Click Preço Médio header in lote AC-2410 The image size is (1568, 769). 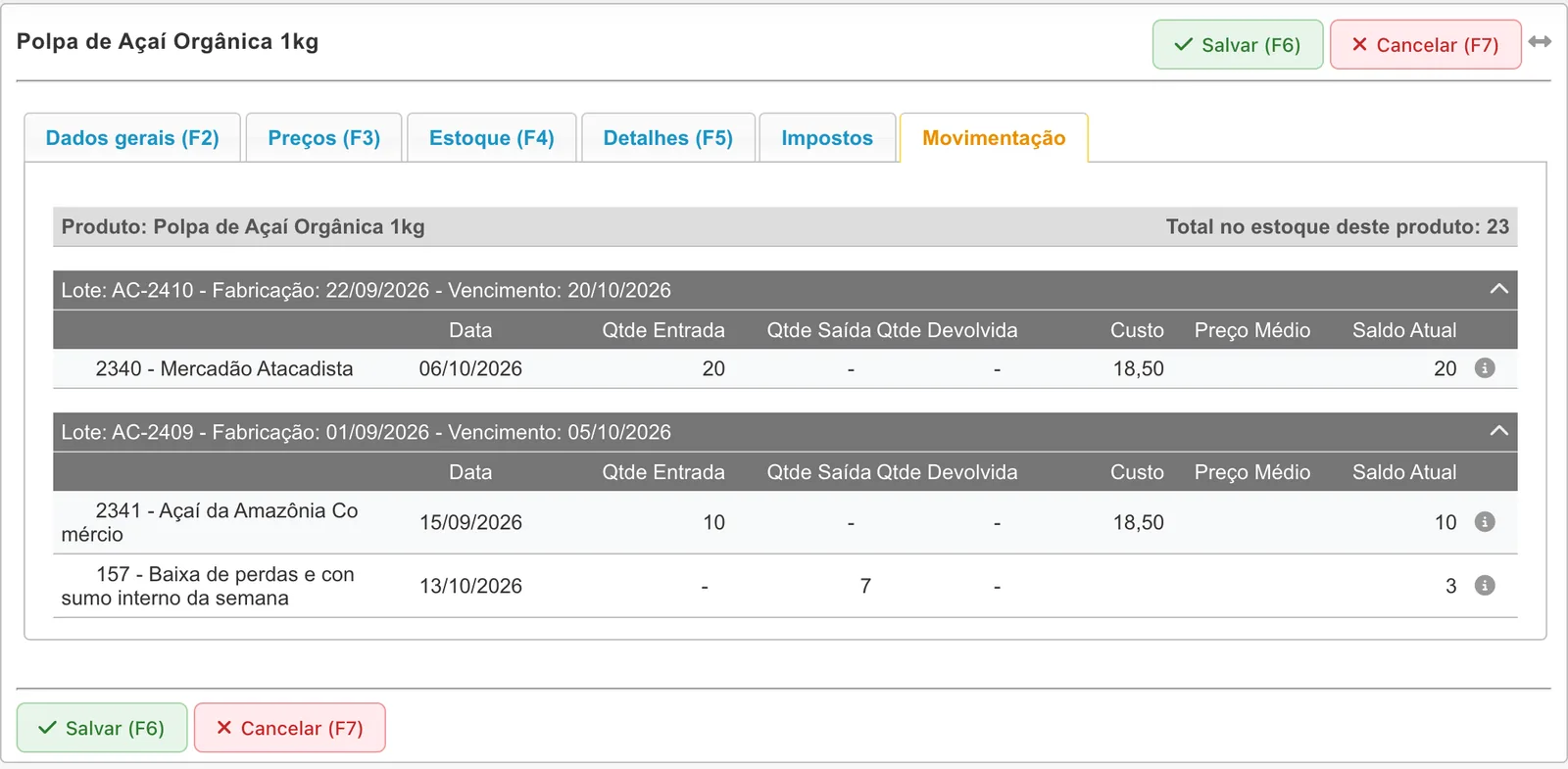[1251, 330]
